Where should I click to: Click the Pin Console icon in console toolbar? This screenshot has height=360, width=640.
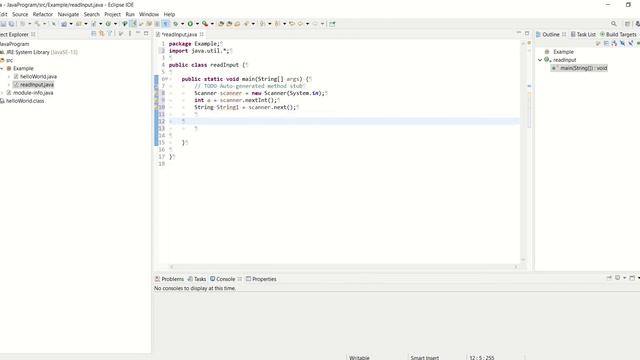tap(609, 278)
